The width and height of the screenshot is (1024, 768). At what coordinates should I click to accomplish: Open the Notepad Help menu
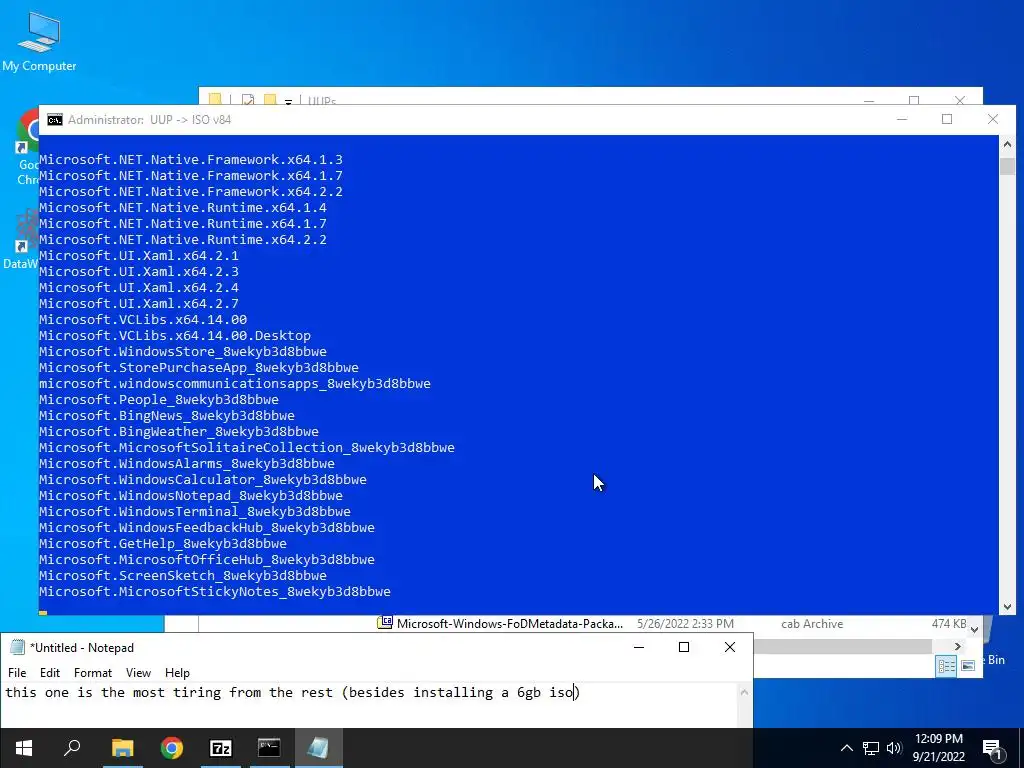(x=177, y=673)
